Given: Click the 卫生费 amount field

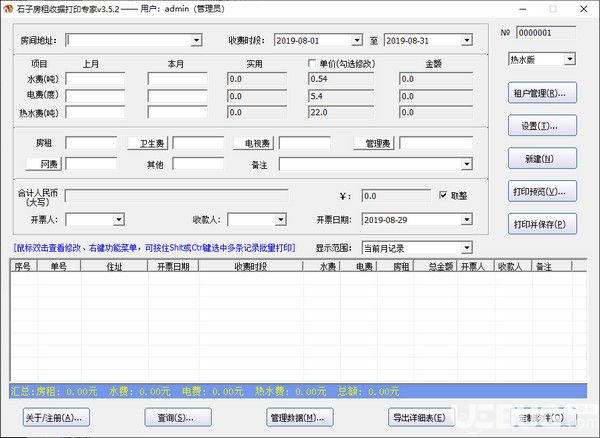Looking at the screenshot, I should pos(198,143).
